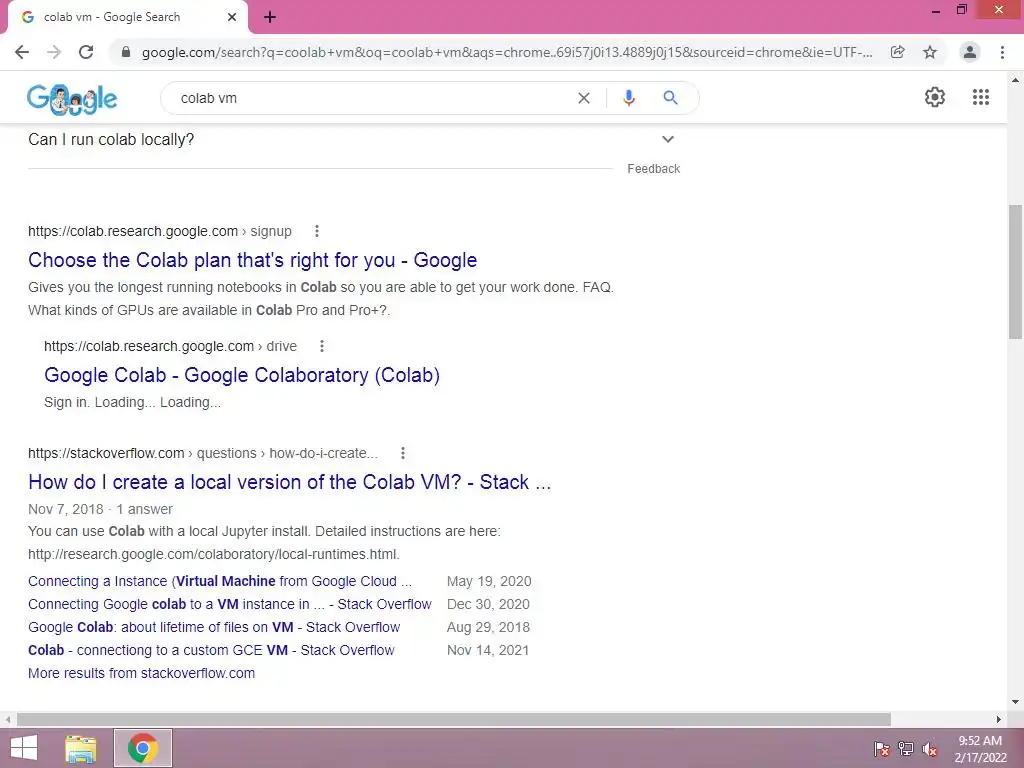This screenshot has height=768, width=1024.
Task: Click the horizontal scrollbar thumb
Action: 454,719
